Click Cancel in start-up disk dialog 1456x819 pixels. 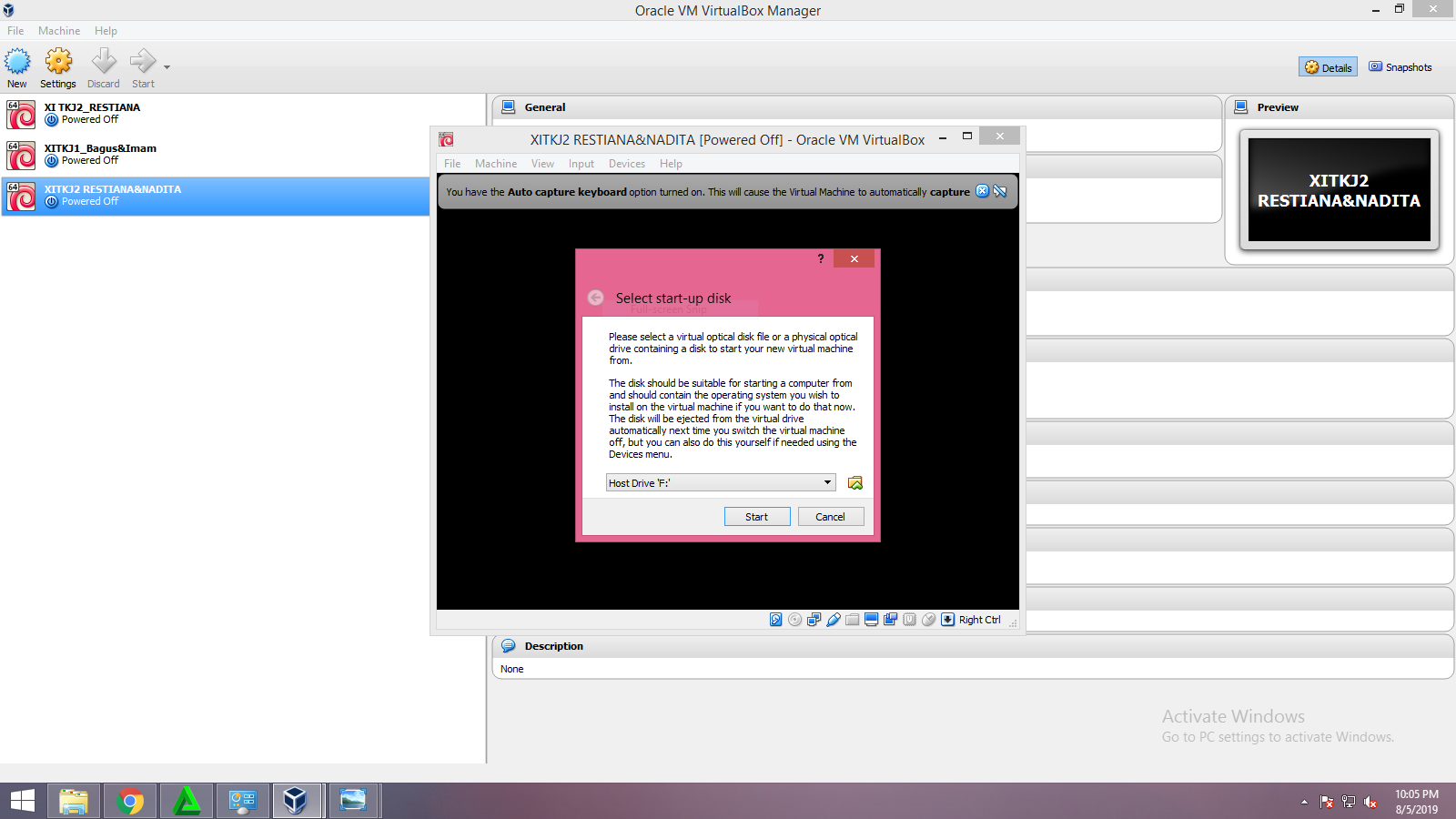coord(831,517)
